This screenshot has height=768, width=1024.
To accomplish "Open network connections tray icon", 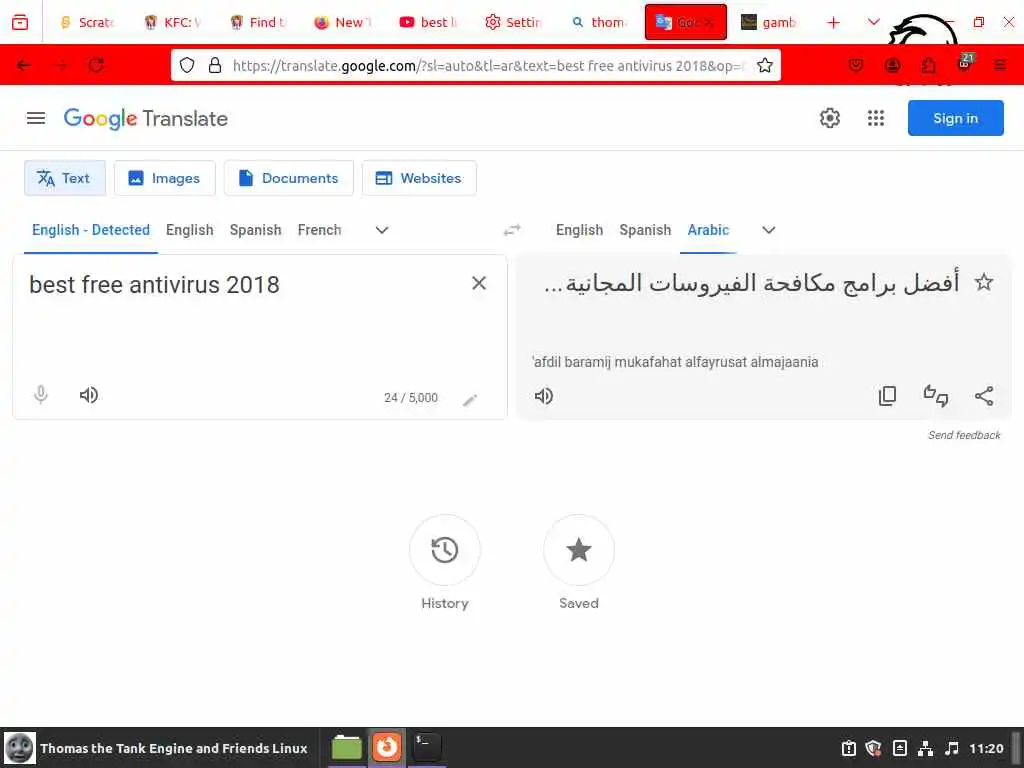I will click(x=925, y=748).
